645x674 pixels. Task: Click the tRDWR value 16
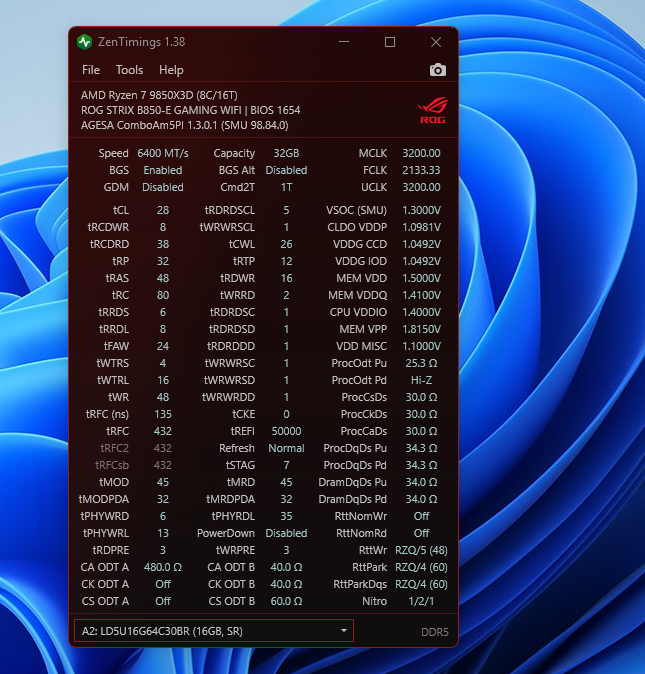coord(286,278)
